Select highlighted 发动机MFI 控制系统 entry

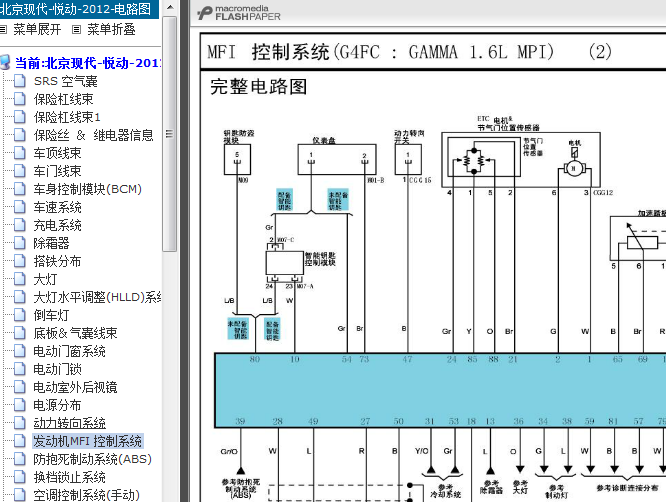[x=88, y=441]
